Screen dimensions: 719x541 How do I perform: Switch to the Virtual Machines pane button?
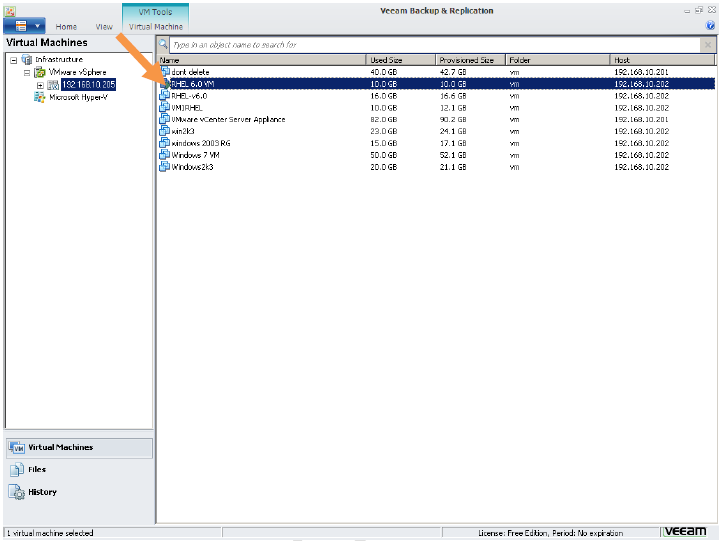(79, 447)
